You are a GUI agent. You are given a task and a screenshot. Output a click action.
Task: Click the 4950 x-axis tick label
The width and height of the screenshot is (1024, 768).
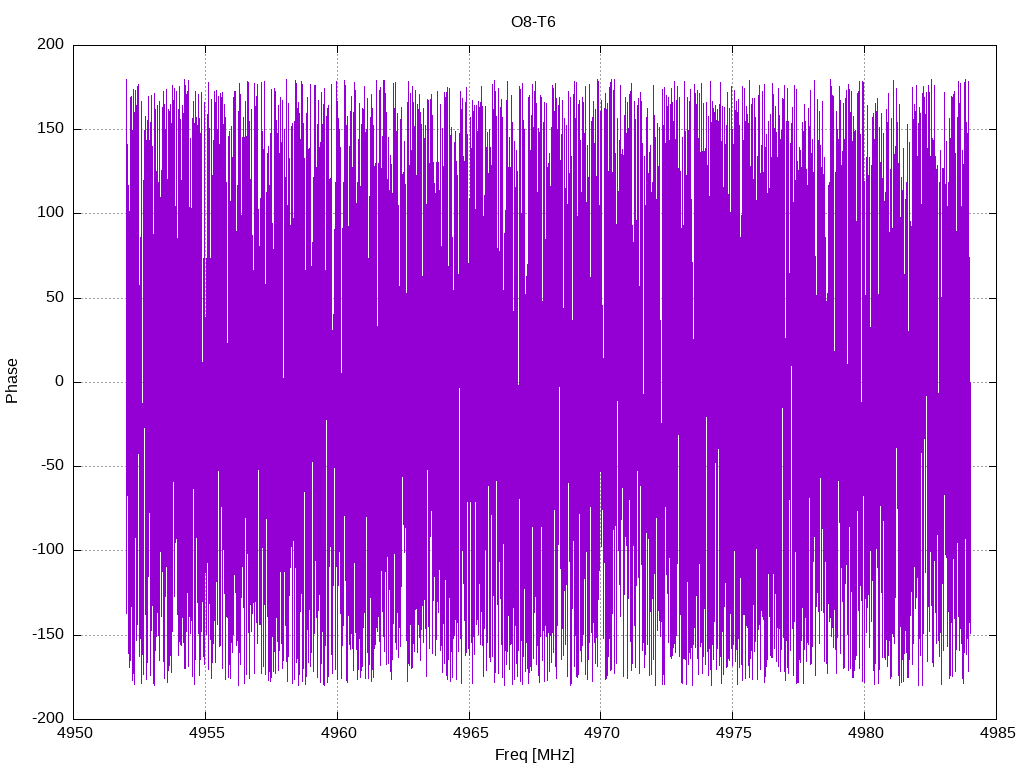pyautogui.click(x=74, y=733)
